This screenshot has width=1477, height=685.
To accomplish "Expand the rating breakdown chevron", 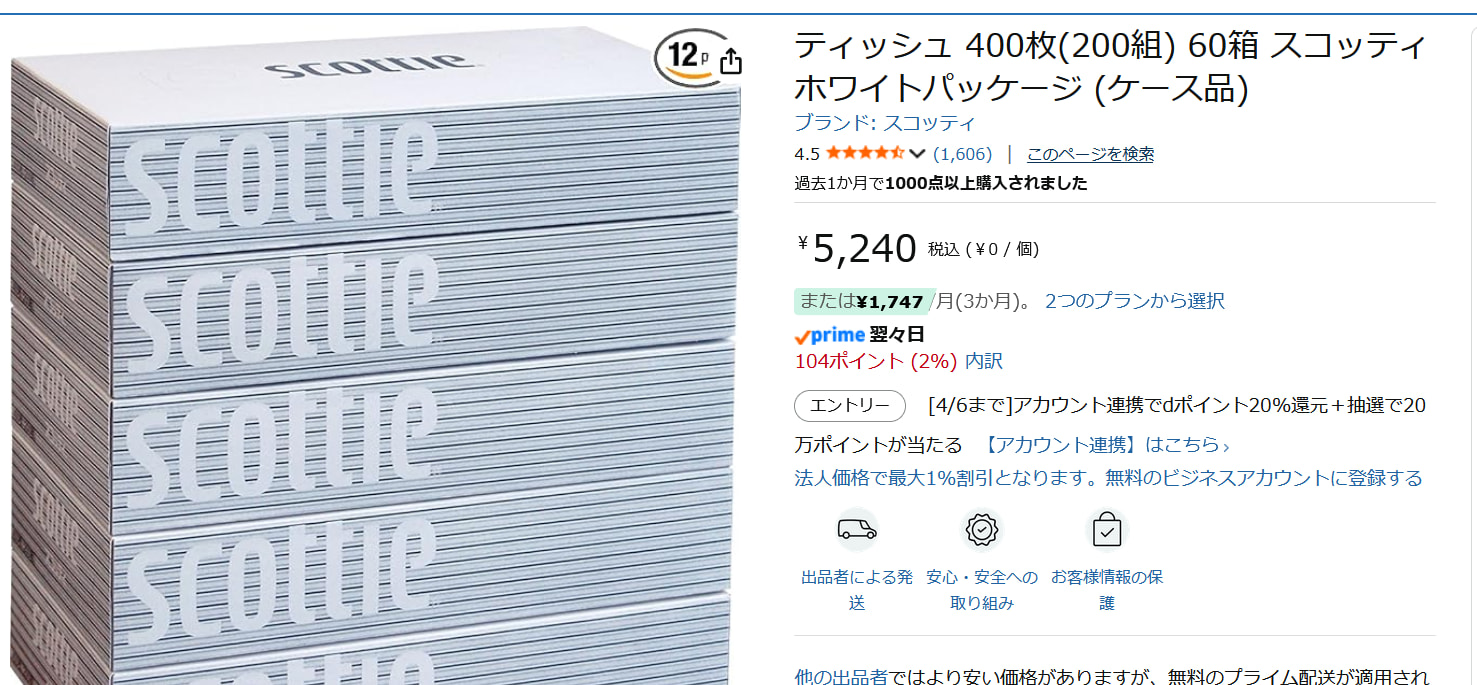I will coord(917,154).
